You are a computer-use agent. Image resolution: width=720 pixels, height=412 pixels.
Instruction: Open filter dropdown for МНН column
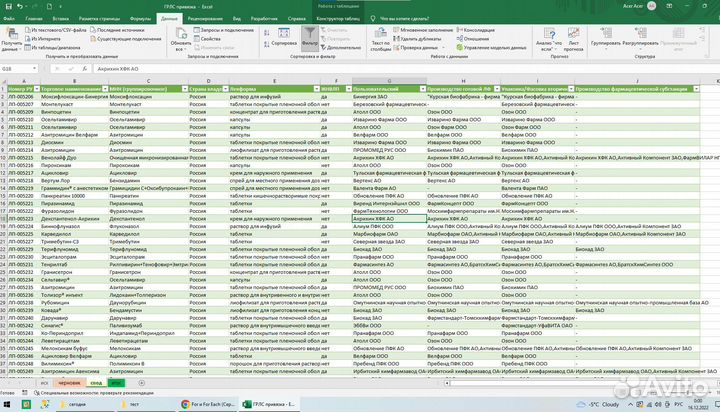point(185,89)
